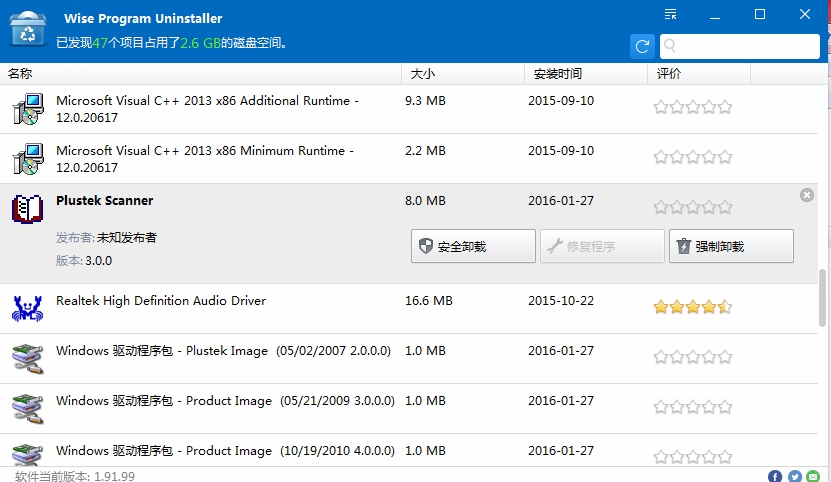This screenshot has width=831, height=482.
Task: Click 修复程序 repair program button
Action: (602, 246)
